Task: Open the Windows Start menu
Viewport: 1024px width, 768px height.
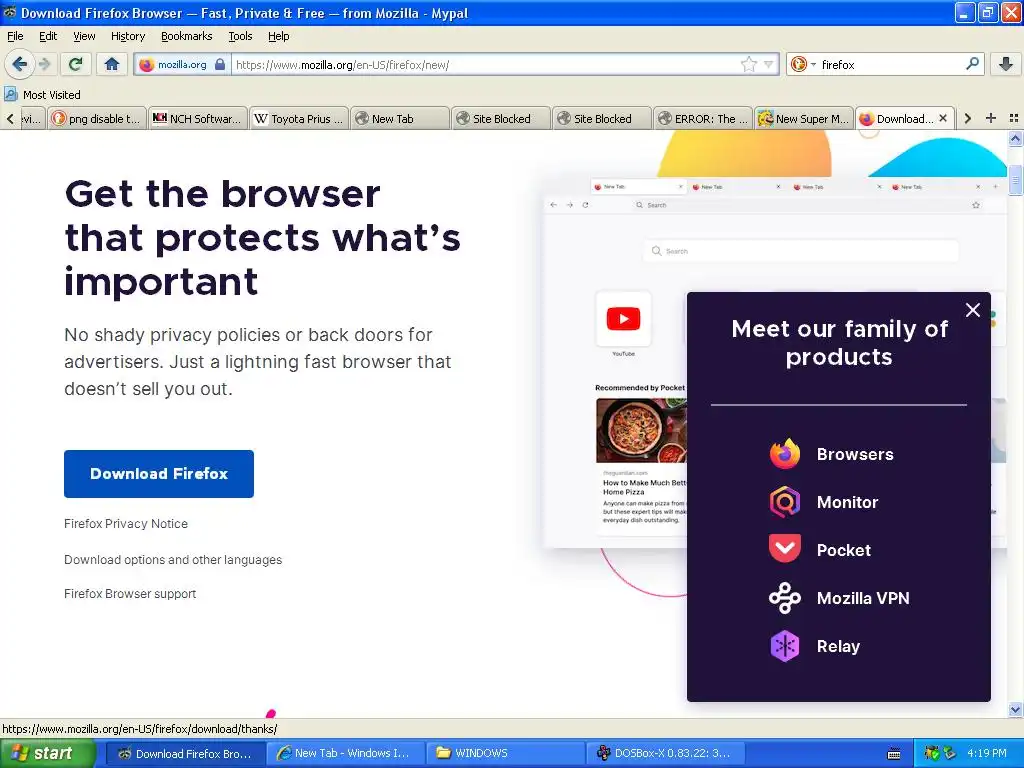Action: click(48, 754)
